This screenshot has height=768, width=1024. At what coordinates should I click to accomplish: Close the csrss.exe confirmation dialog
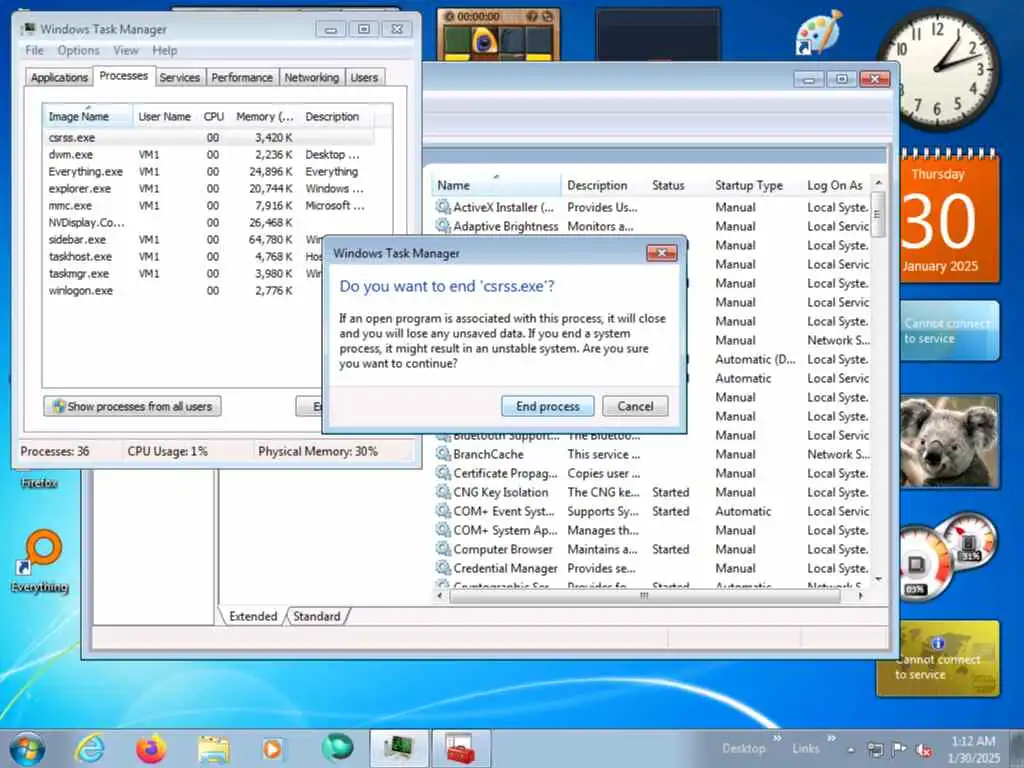(661, 253)
